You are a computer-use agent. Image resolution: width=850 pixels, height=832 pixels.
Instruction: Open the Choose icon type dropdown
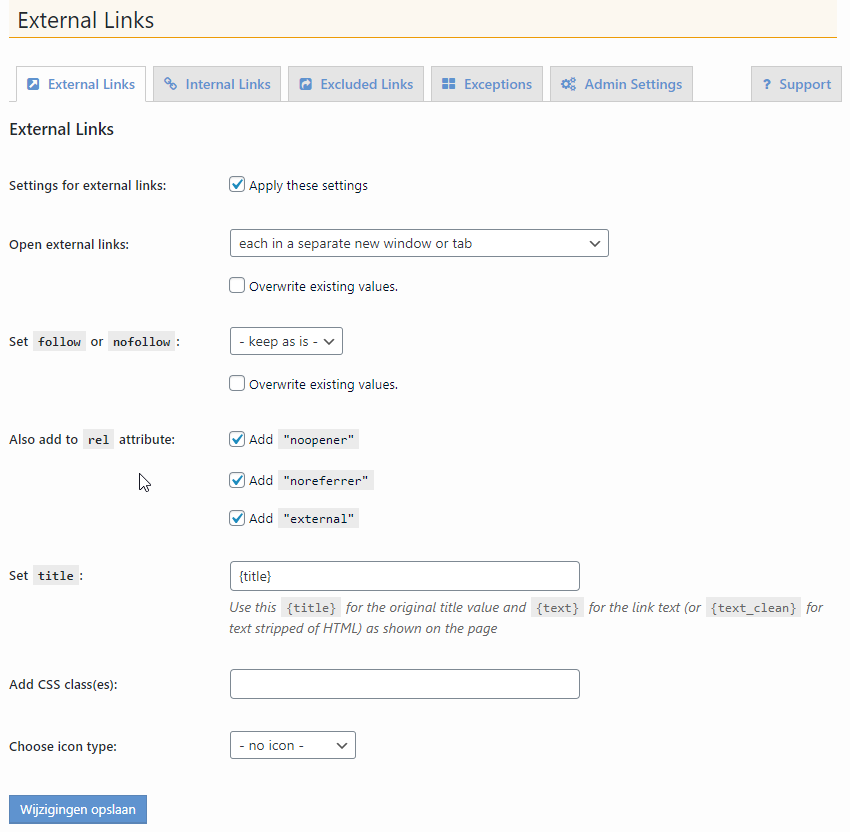pos(293,745)
